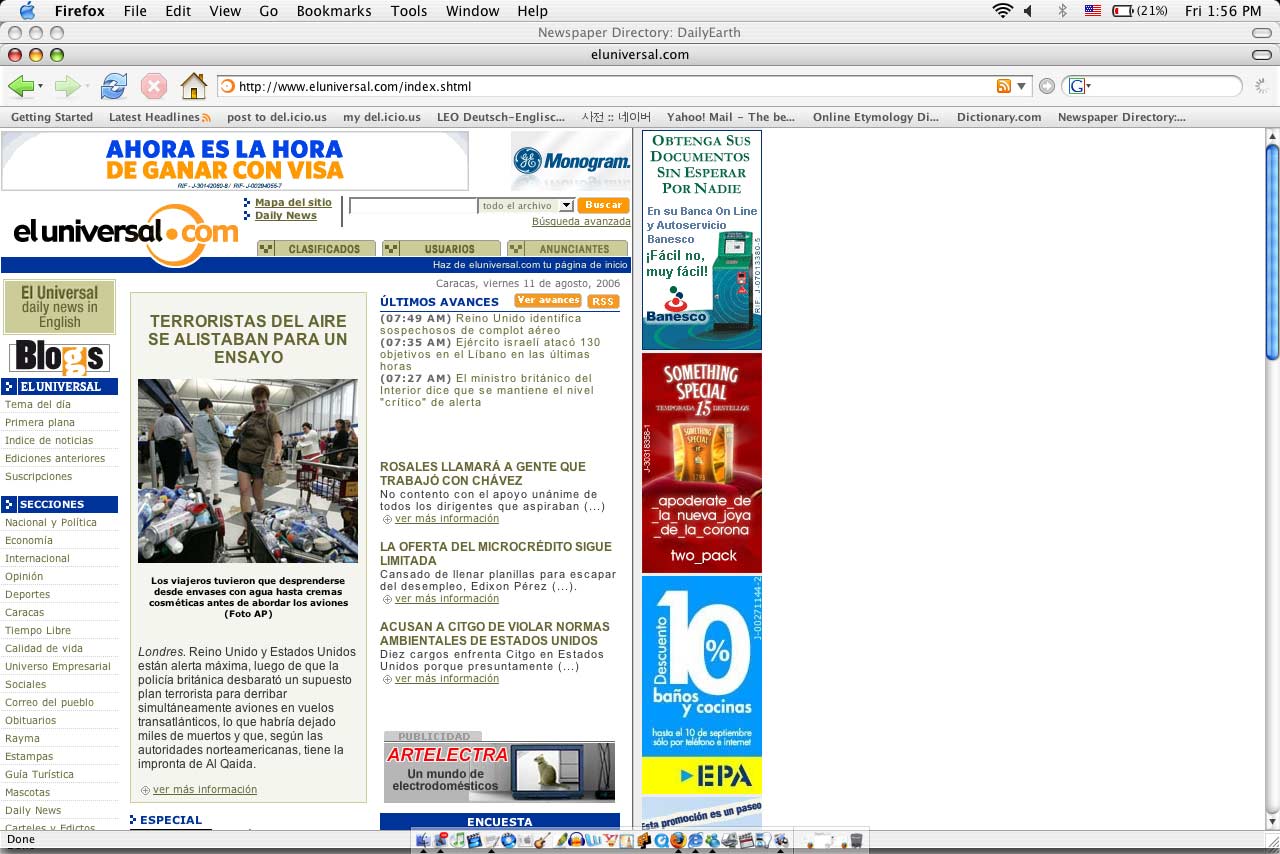Click the RSS feed icon in the address bar
This screenshot has height=854, width=1280.
pos(1004,86)
